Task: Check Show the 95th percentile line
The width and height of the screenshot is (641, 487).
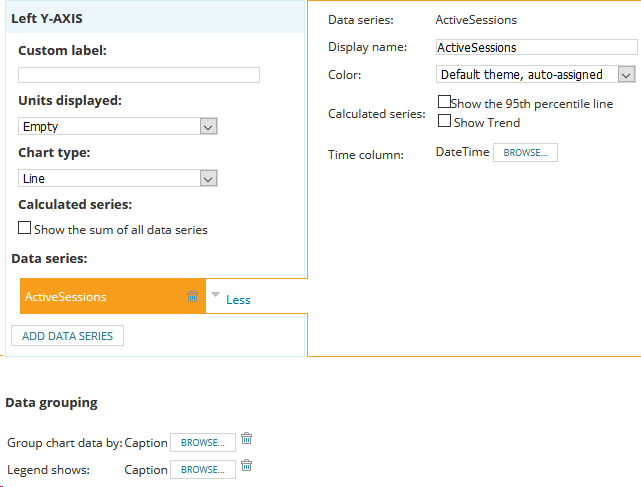Action: tap(445, 102)
